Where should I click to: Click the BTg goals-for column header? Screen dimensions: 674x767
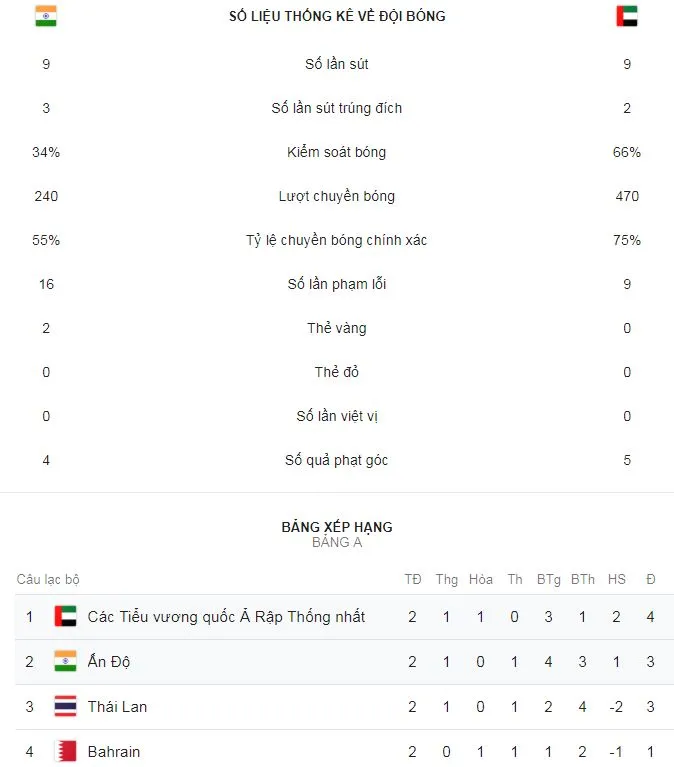[548, 579]
